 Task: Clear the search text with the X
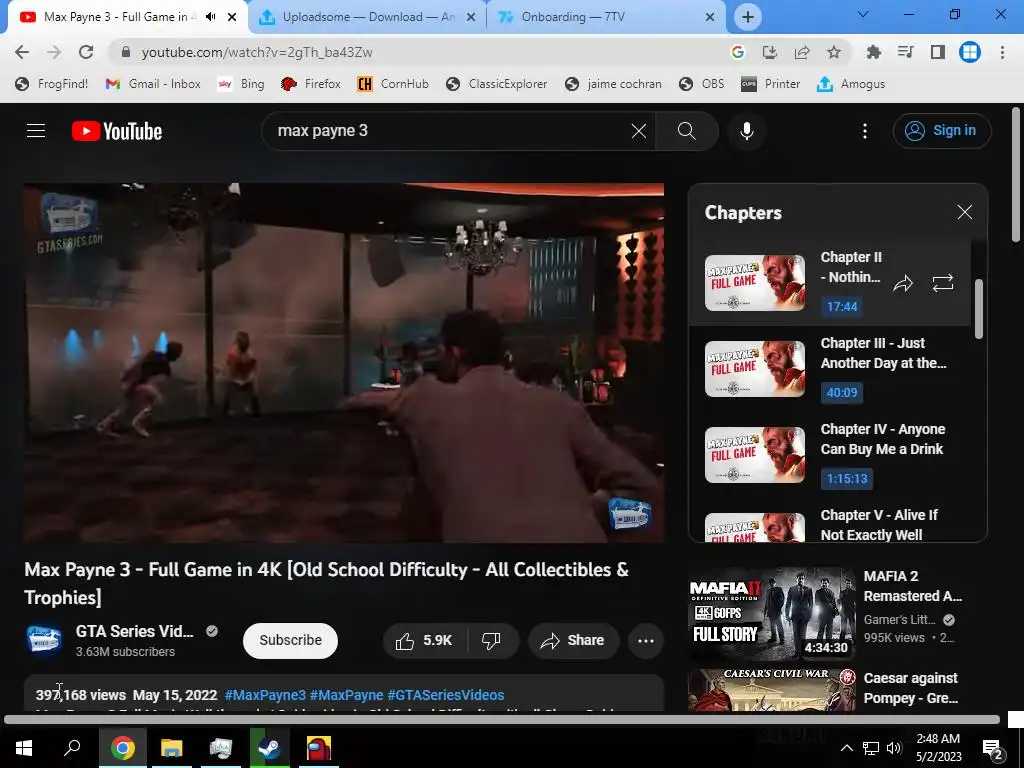[x=639, y=131]
